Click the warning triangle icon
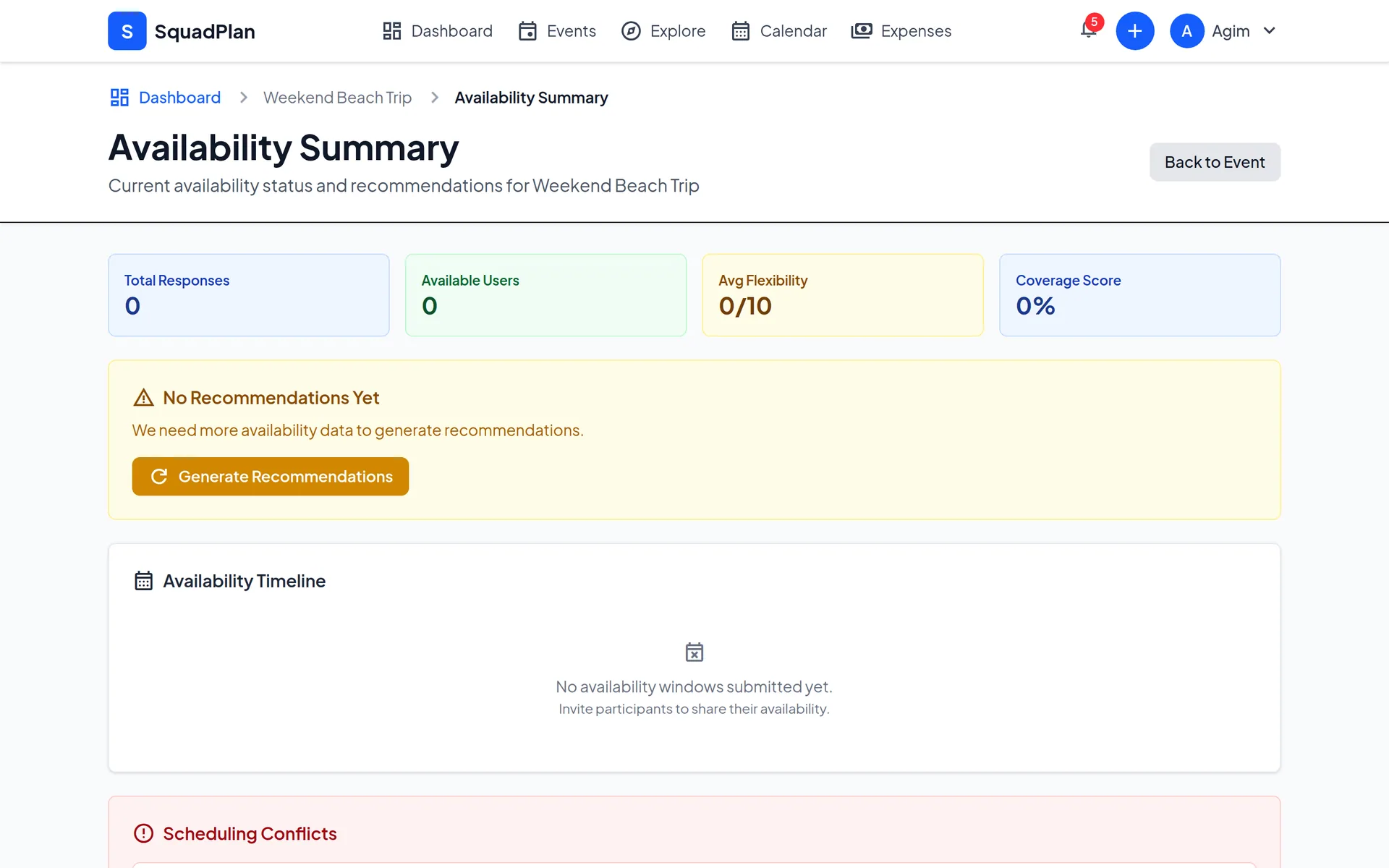The image size is (1389, 868). pyautogui.click(x=144, y=398)
